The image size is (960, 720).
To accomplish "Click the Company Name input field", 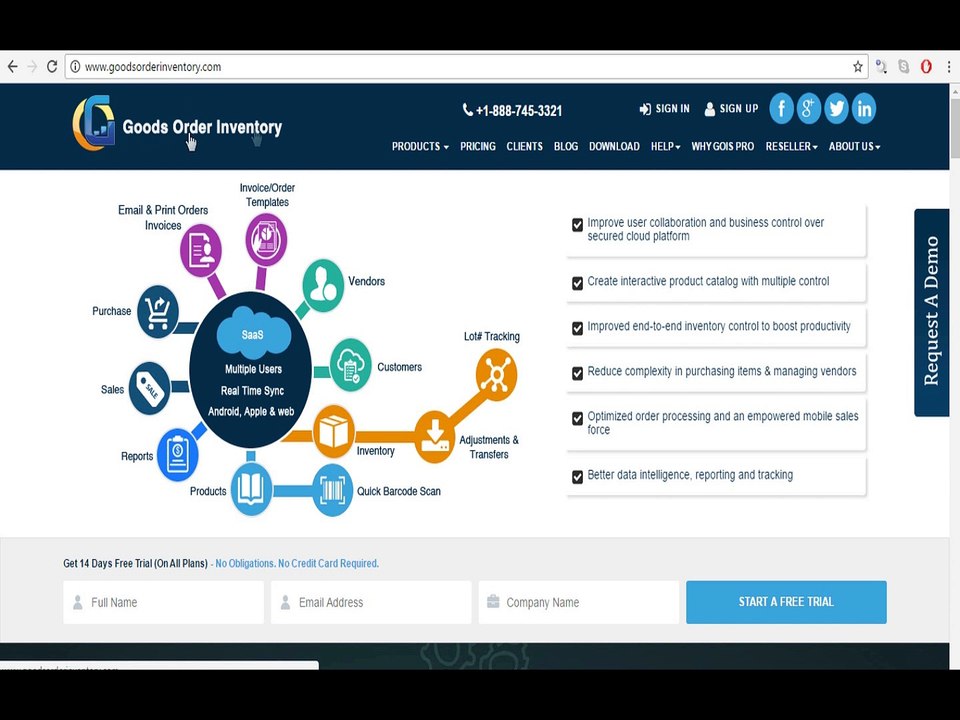I will point(579,602).
